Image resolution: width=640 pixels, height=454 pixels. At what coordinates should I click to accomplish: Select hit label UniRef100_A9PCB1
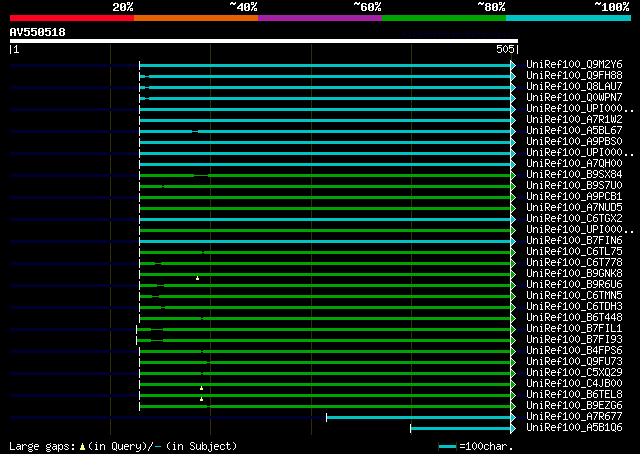[574, 197]
